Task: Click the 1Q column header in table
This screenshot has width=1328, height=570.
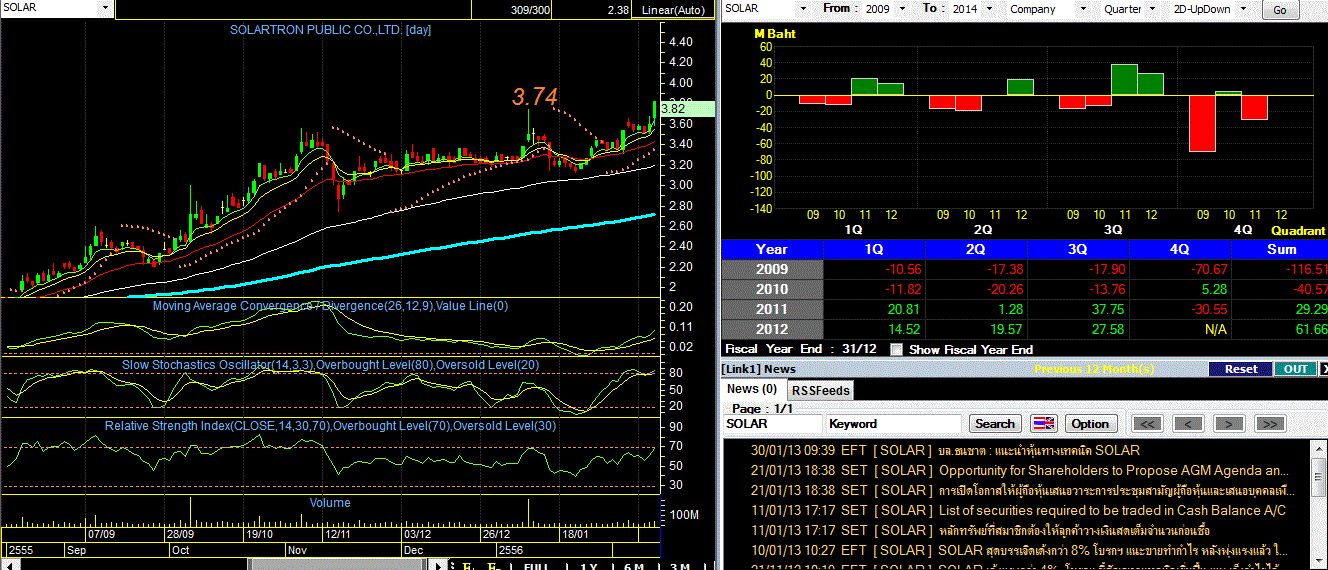Action: [874, 249]
